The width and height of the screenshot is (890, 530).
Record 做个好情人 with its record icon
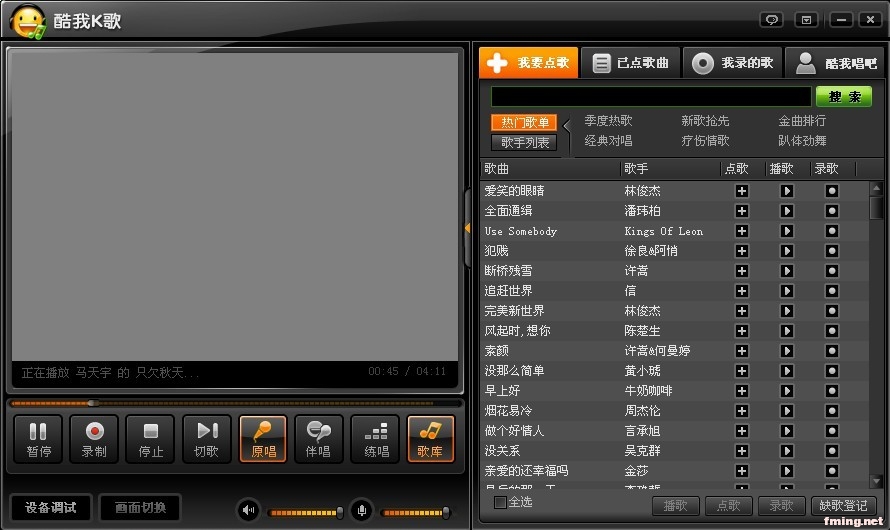pyautogui.click(x=832, y=431)
